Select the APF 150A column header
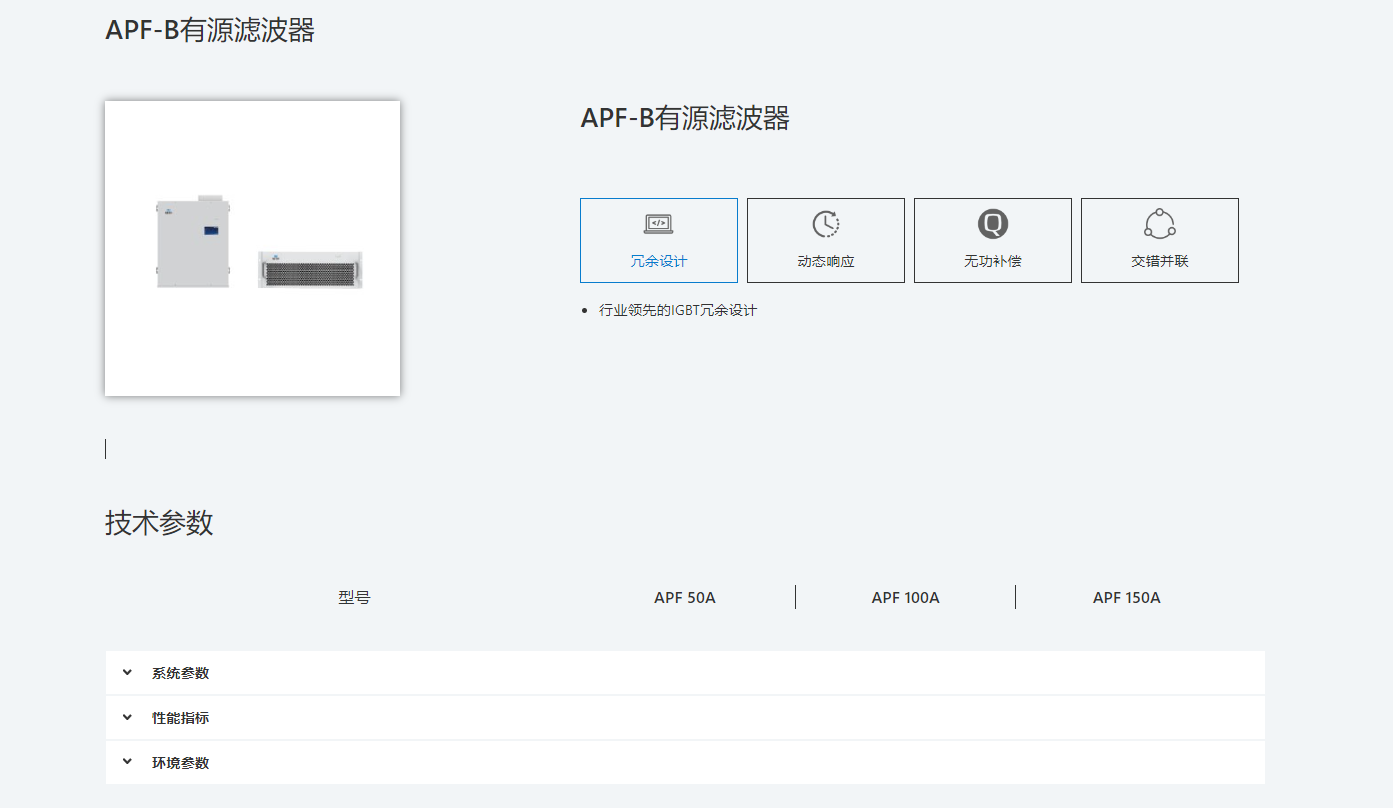 point(1126,597)
